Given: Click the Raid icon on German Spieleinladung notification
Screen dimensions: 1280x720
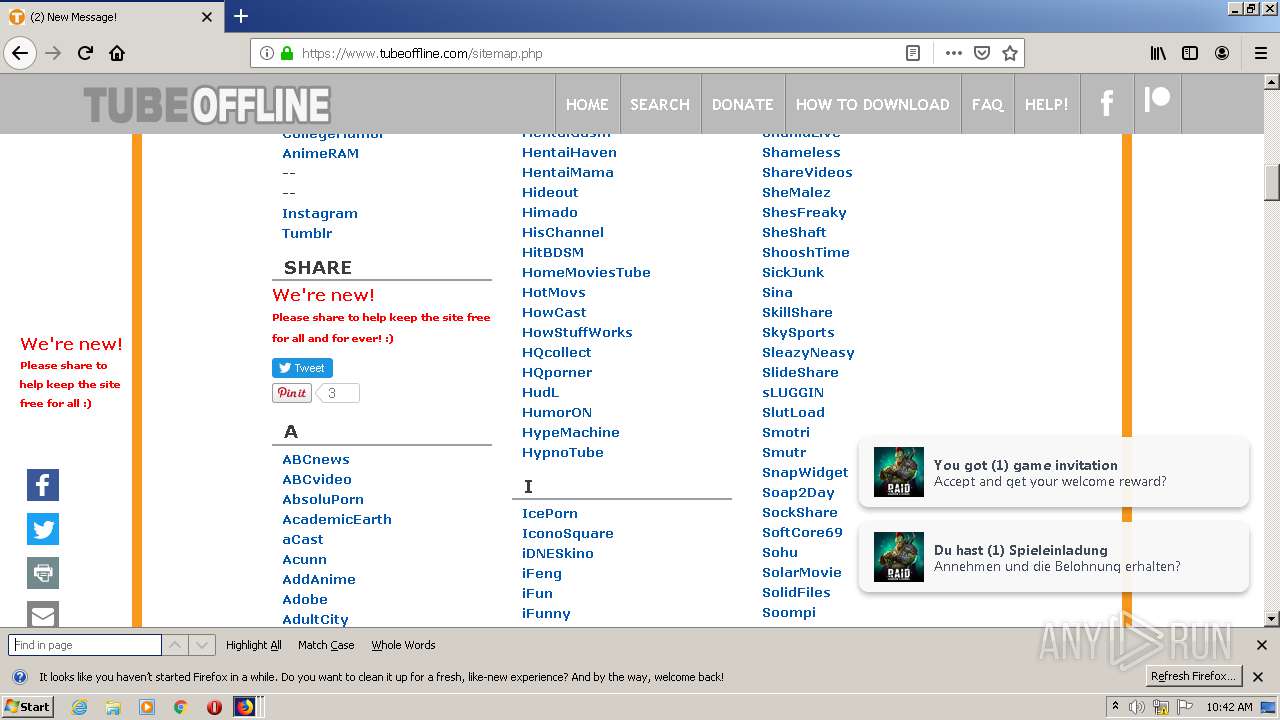Looking at the screenshot, I should point(899,557).
